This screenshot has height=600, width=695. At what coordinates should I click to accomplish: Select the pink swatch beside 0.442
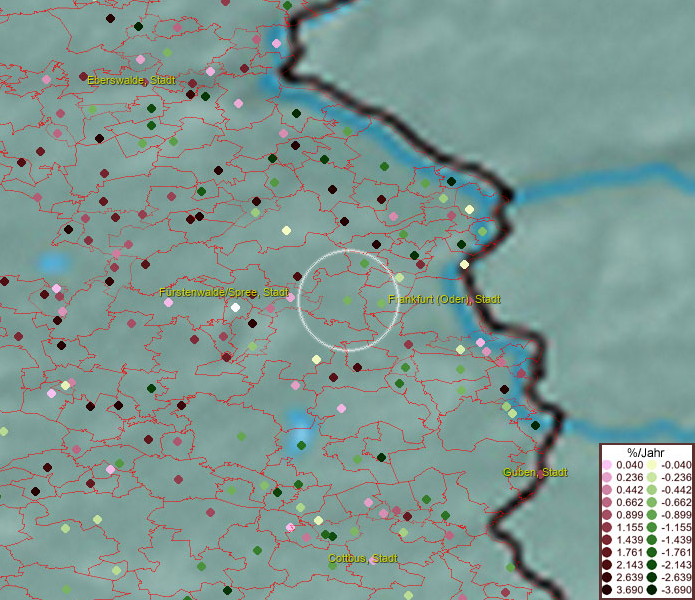tap(607, 490)
